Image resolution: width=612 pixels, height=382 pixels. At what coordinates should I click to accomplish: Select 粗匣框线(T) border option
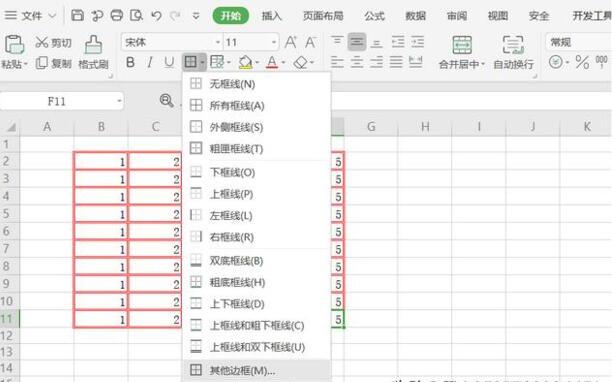pyautogui.click(x=257, y=149)
